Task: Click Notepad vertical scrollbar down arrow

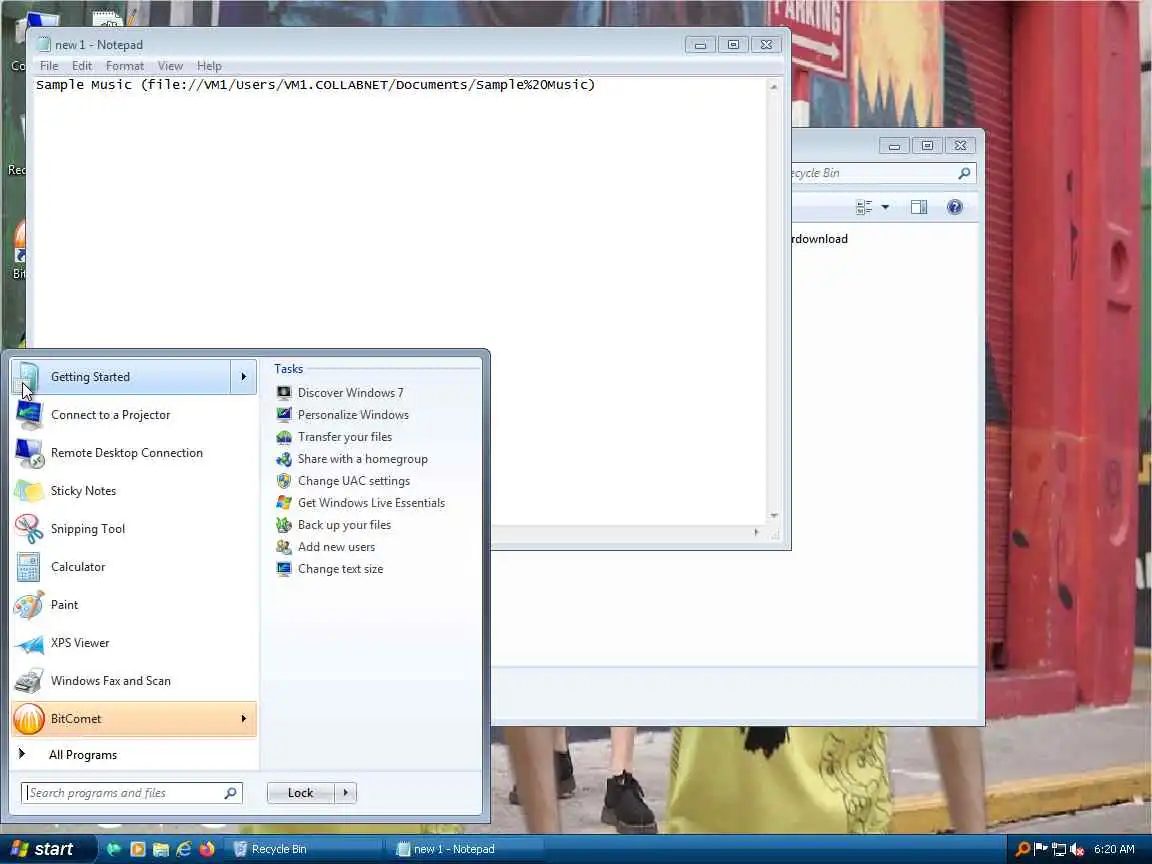Action: click(x=774, y=516)
